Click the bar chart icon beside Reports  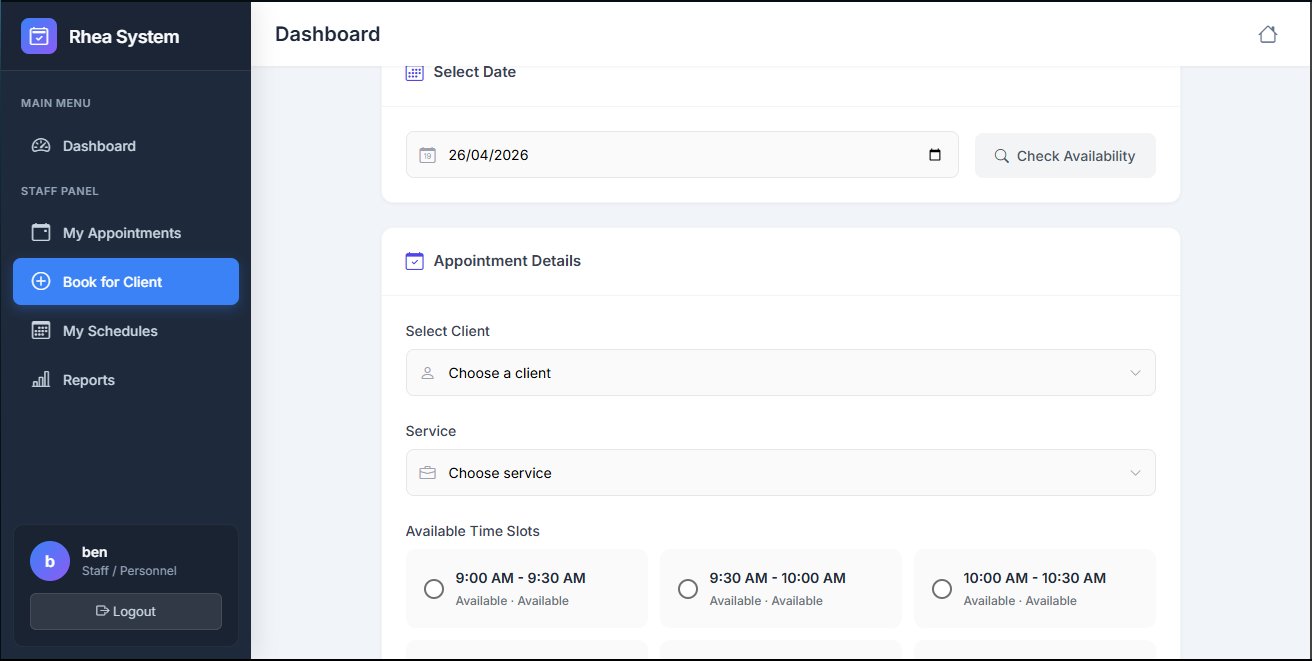click(40, 379)
